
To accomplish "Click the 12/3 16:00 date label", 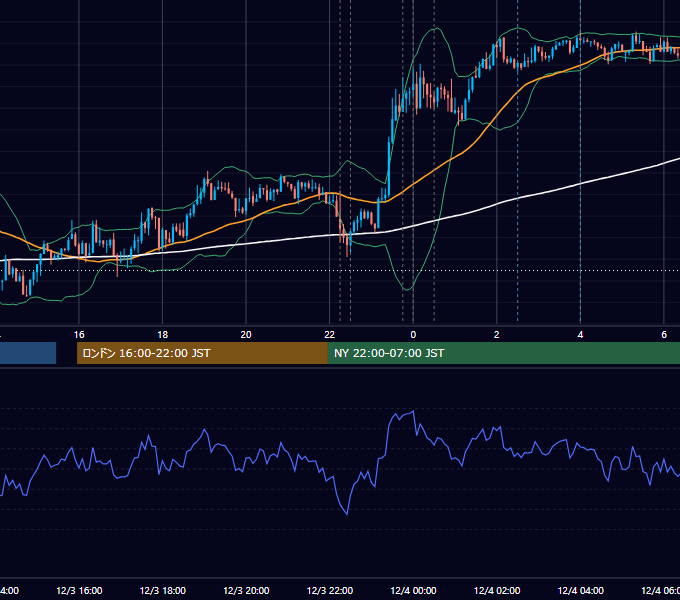I will [79, 591].
